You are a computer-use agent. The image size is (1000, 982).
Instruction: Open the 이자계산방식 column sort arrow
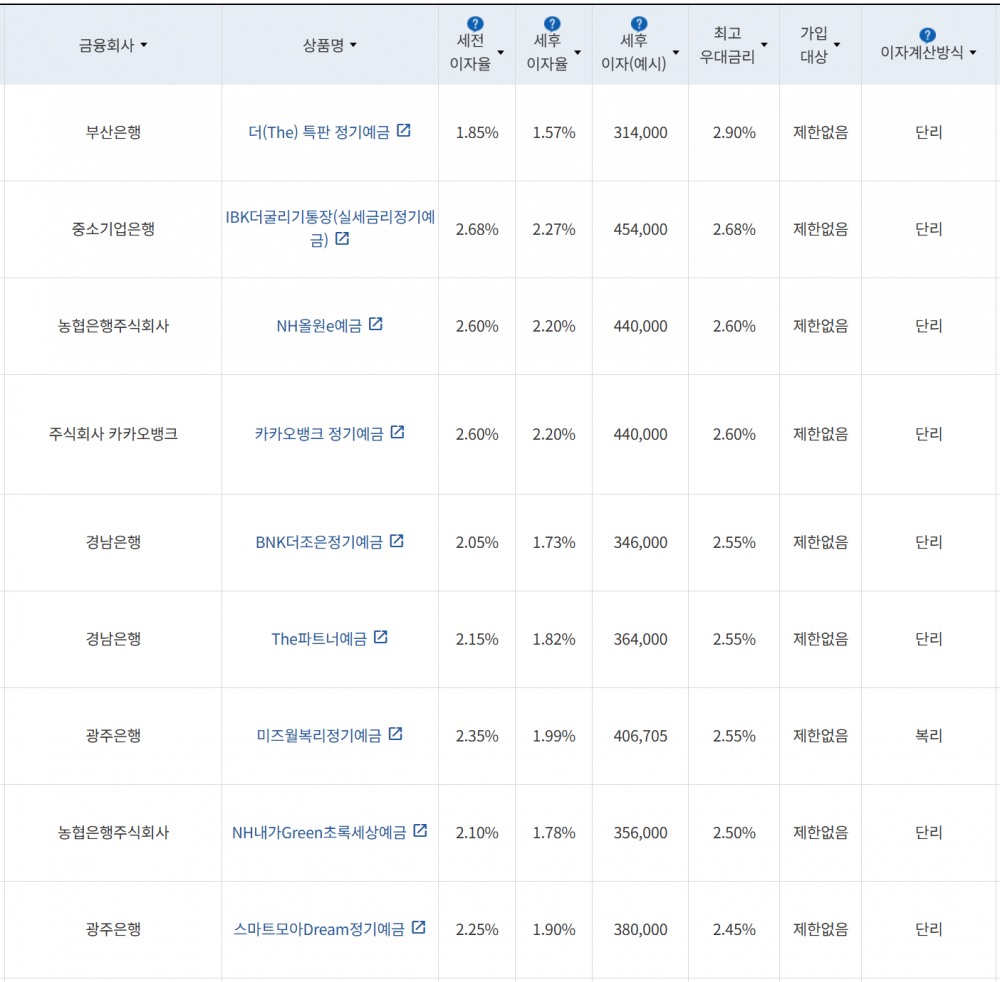click(x=973, y=54)
